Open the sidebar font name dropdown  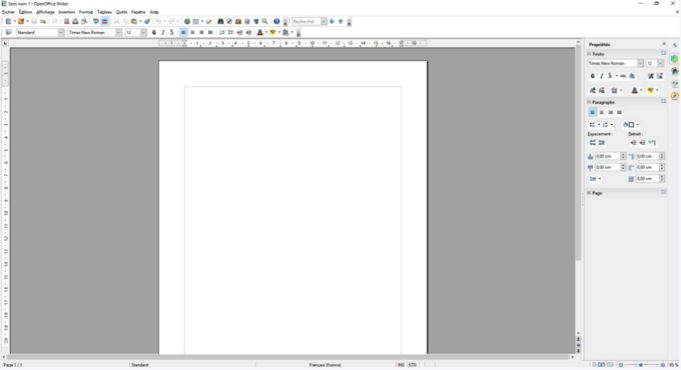[x=640, y=63]
